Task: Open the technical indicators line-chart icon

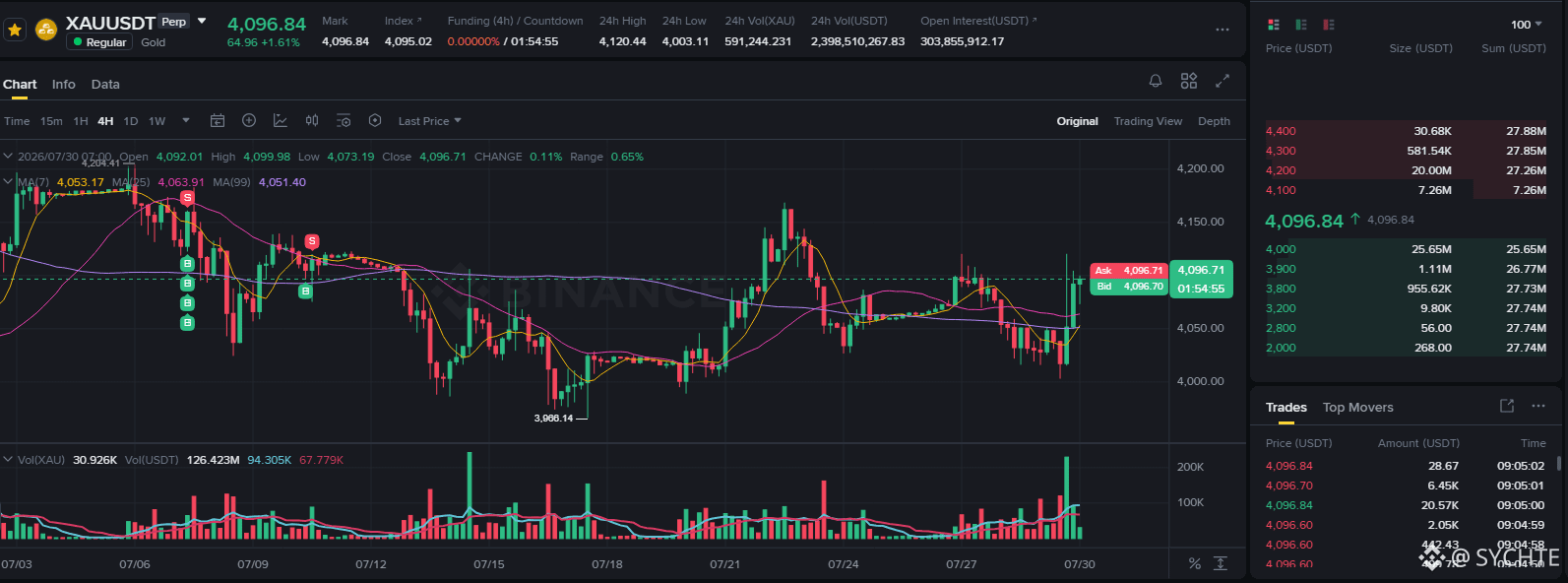Action: coord(281,120)
